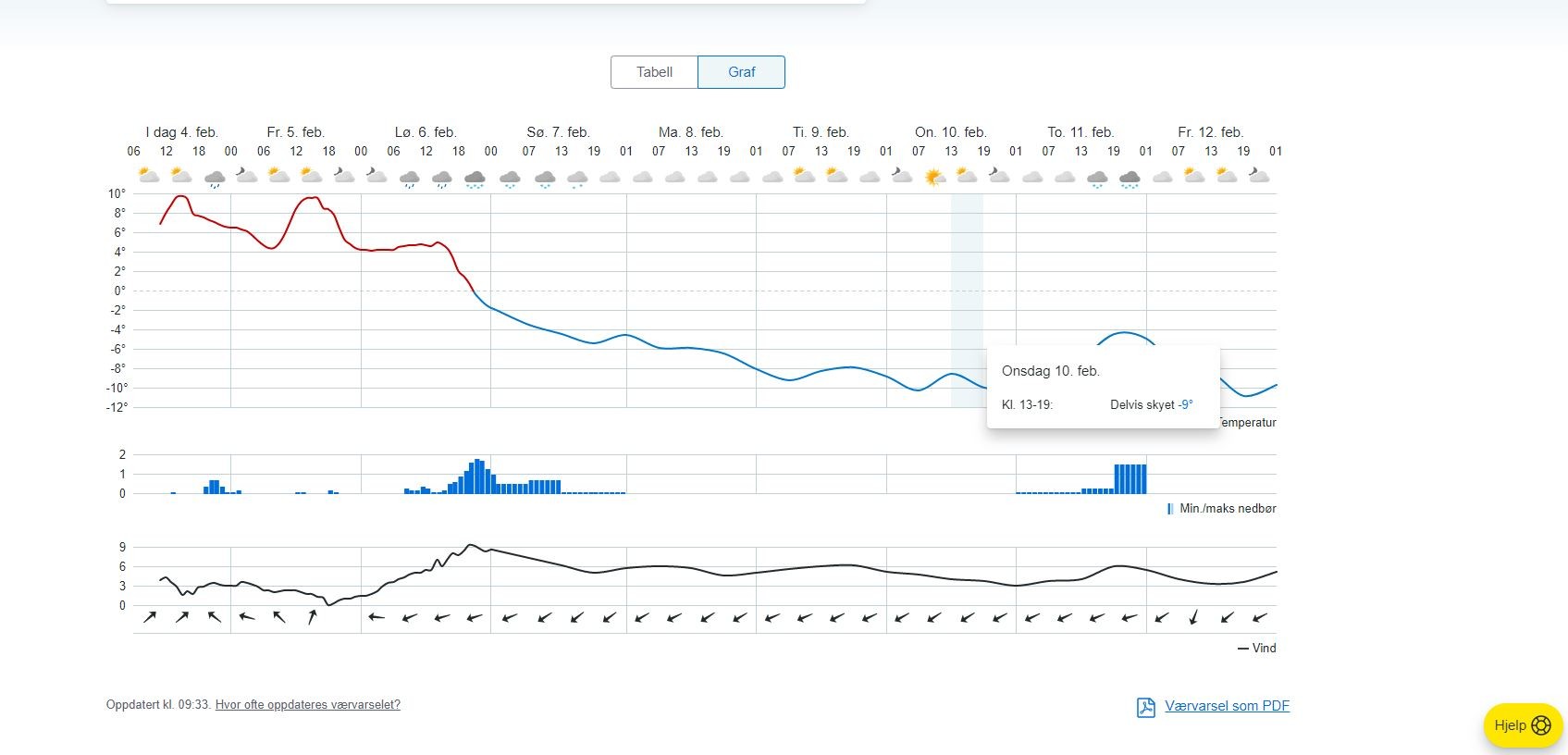Open the Værvarsel som PDF link
Image resolution: width=1568 pixels, height=755 pixels.
pyautogui.click(x=1227, y=706)
